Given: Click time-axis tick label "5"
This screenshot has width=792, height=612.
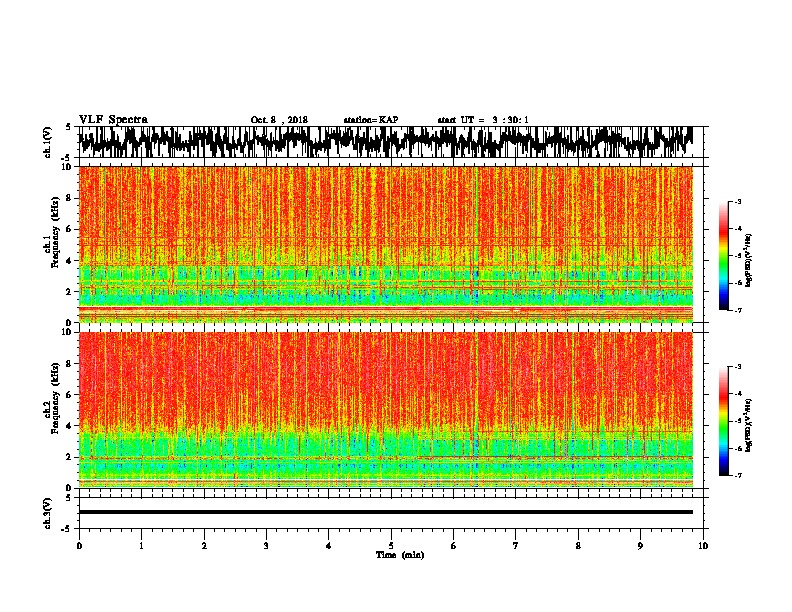Looking at the screenshot, I should click(x=391, y=546).
